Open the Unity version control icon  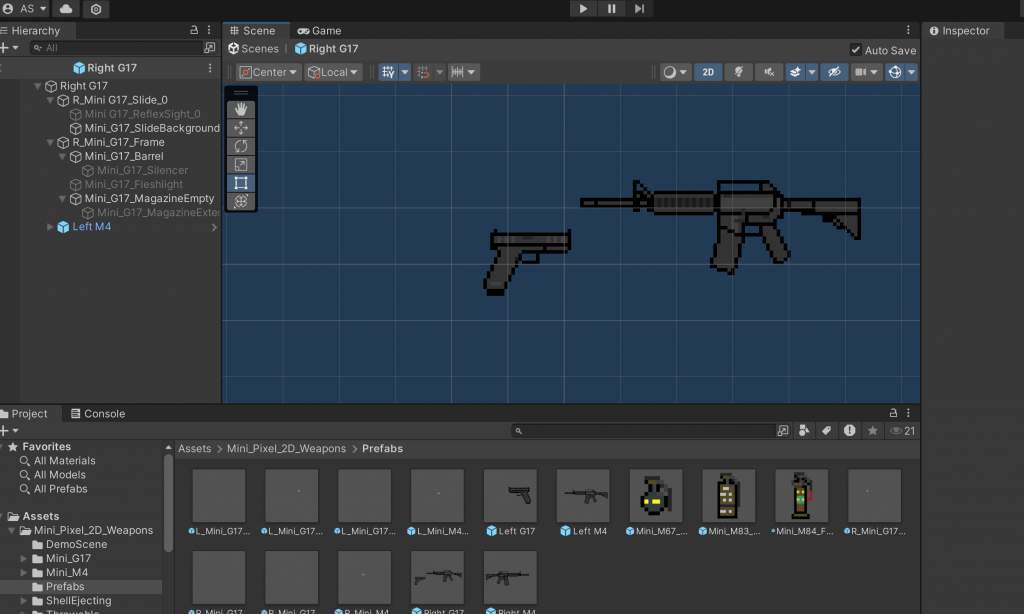click(x=96, y=9)
